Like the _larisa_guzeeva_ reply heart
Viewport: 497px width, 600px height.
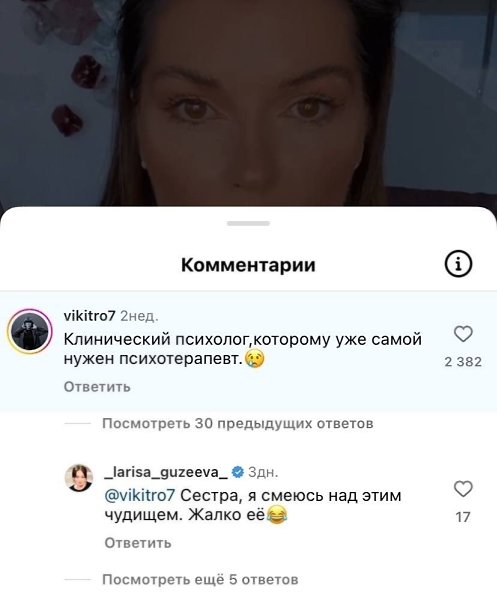pyautogui.click(x=463, y=489)
